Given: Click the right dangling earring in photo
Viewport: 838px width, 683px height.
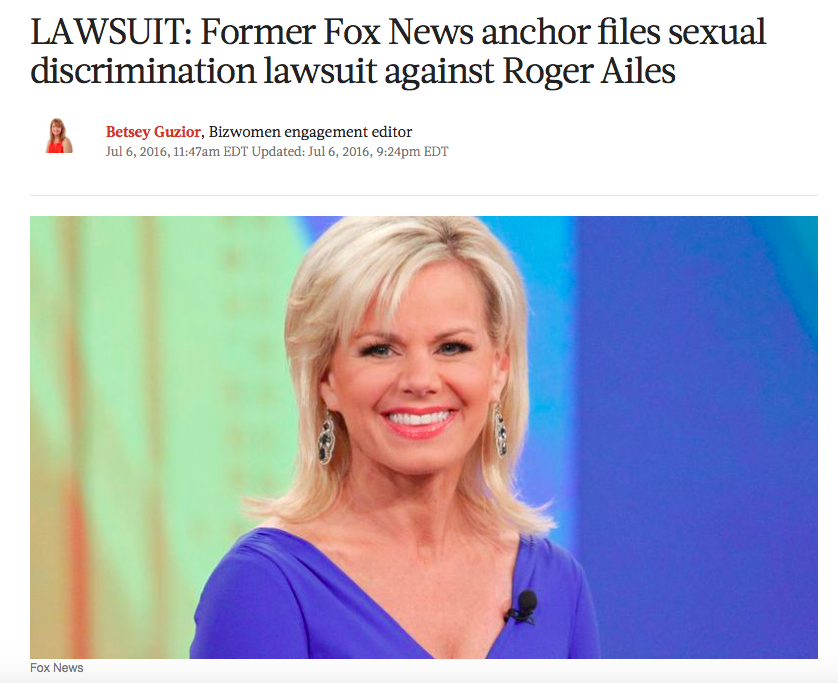Looking at the screenshot, I should pyautogui.click(x=500, y=432).
